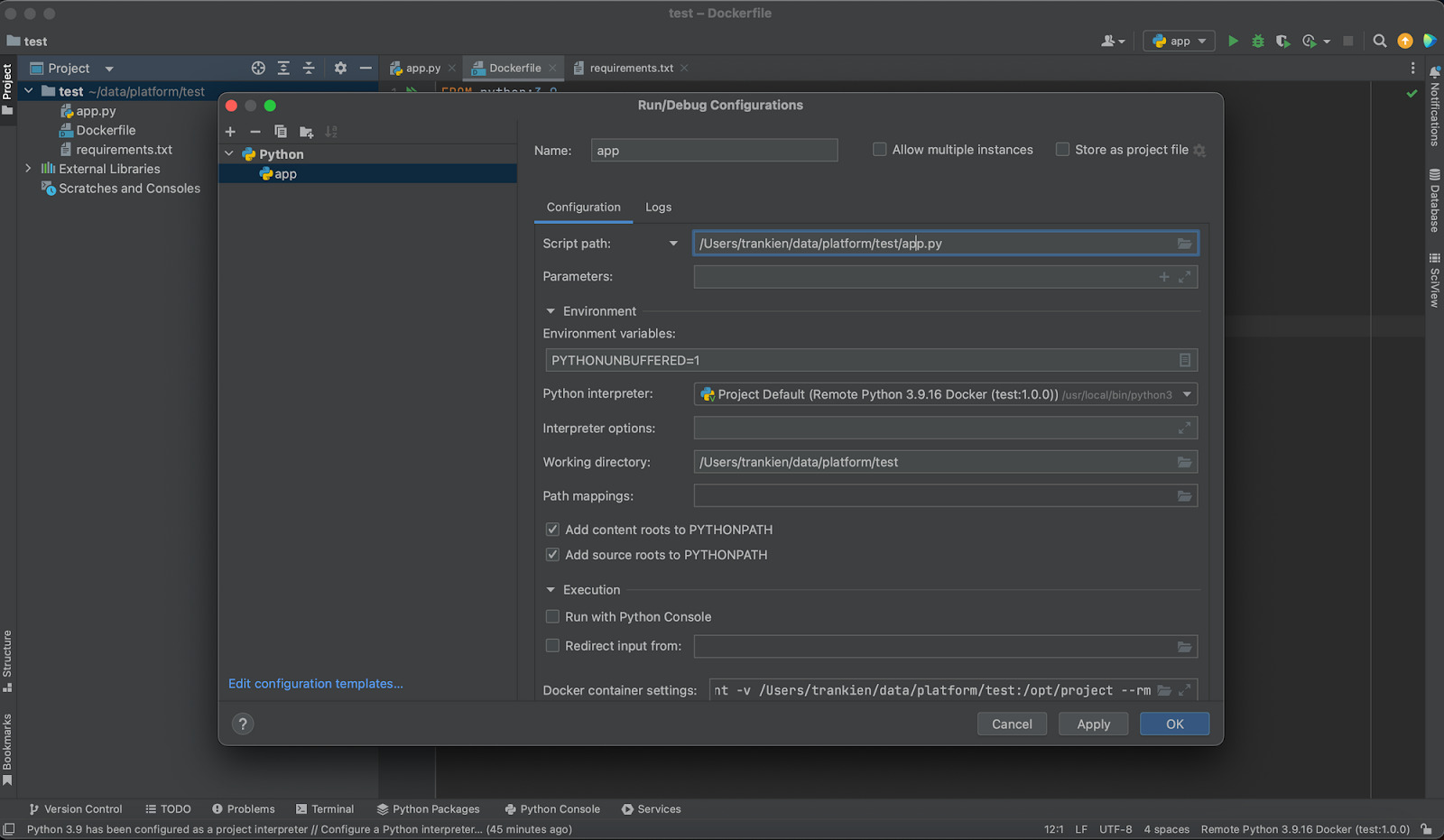Collapse the Python configurations group
Viewport: 1444px width, 840px height.
[228, 153]
